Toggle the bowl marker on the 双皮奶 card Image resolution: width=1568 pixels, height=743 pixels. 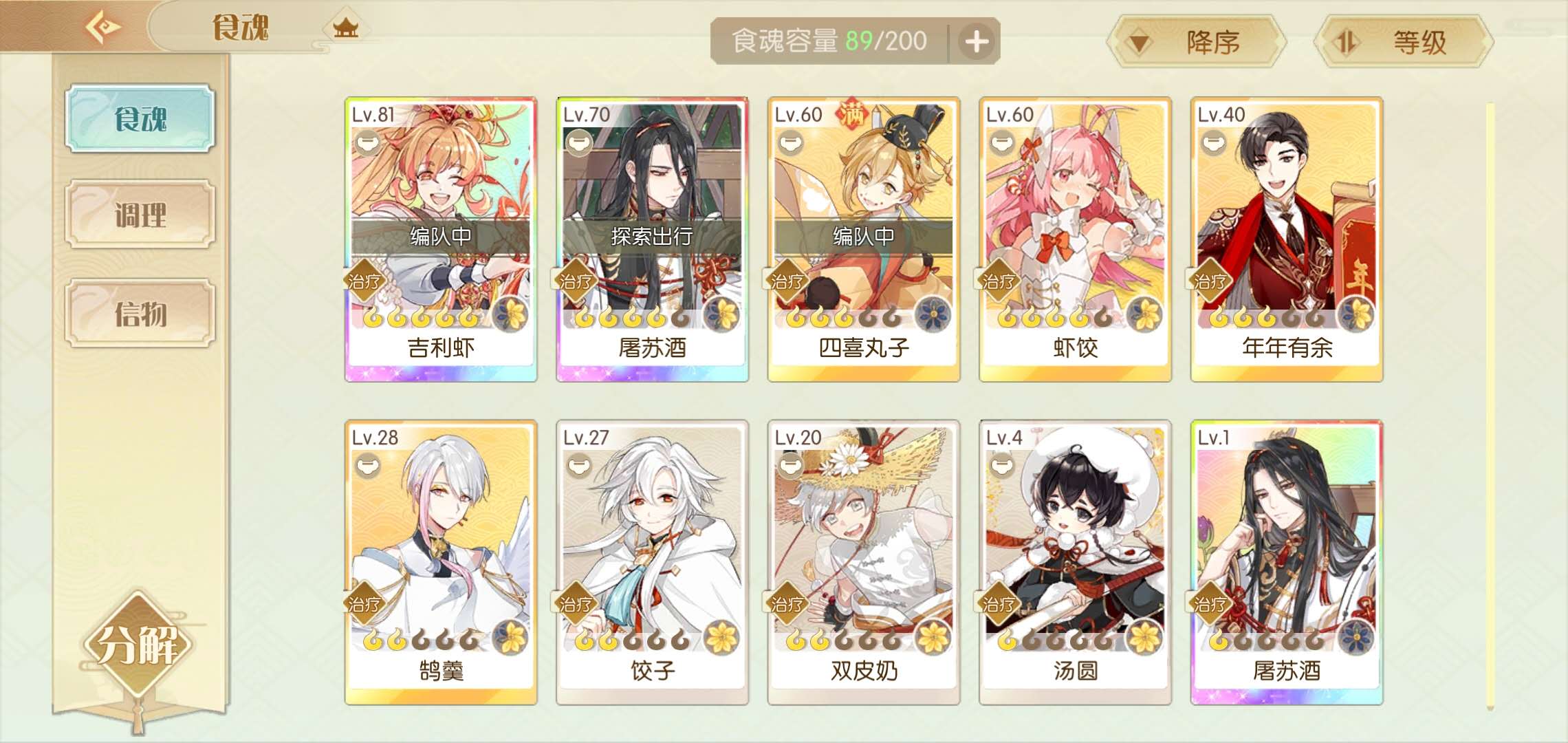tap(791, 466)
